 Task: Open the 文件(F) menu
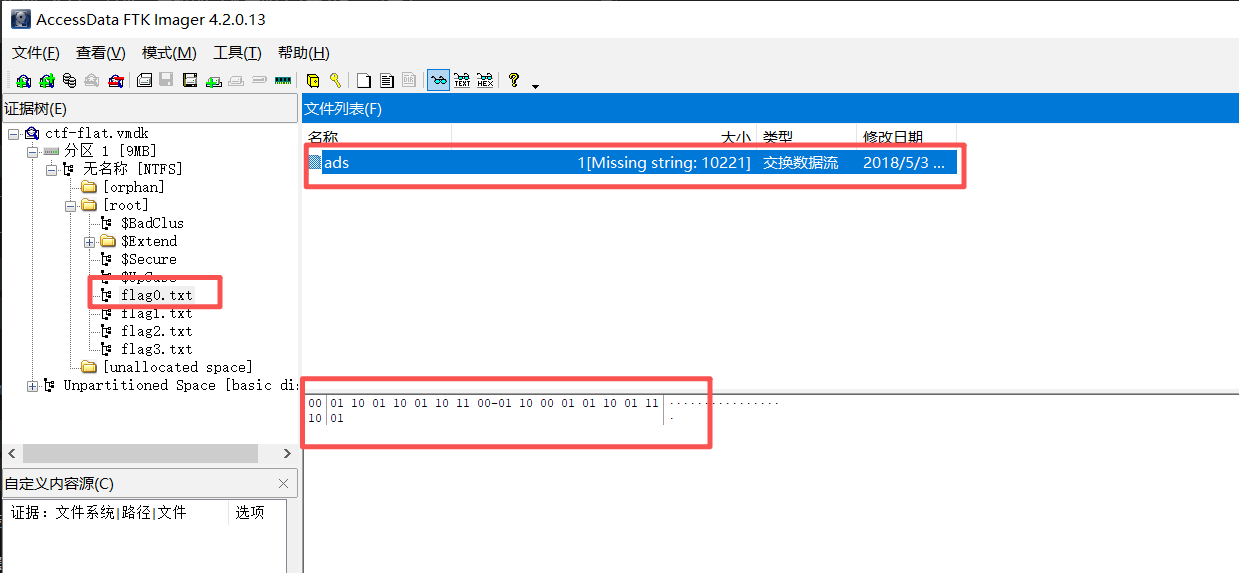coord(36,53)
